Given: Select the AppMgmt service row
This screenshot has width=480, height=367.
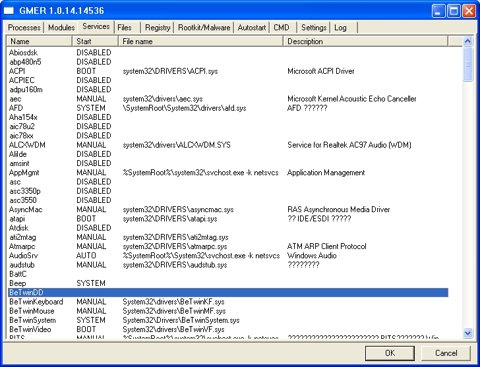Looking at the screenshot, I should coord(228,173).
